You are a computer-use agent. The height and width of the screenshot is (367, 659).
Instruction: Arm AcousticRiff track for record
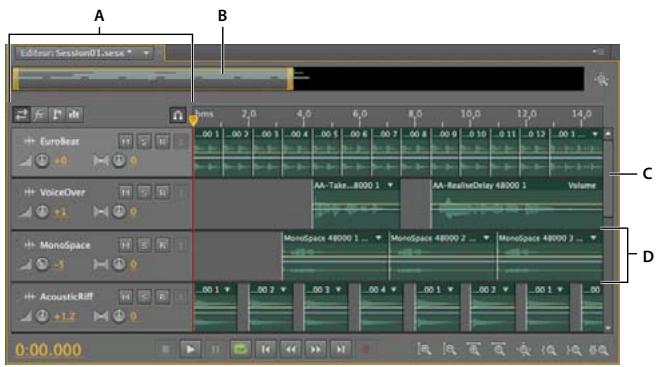point(162,297)
